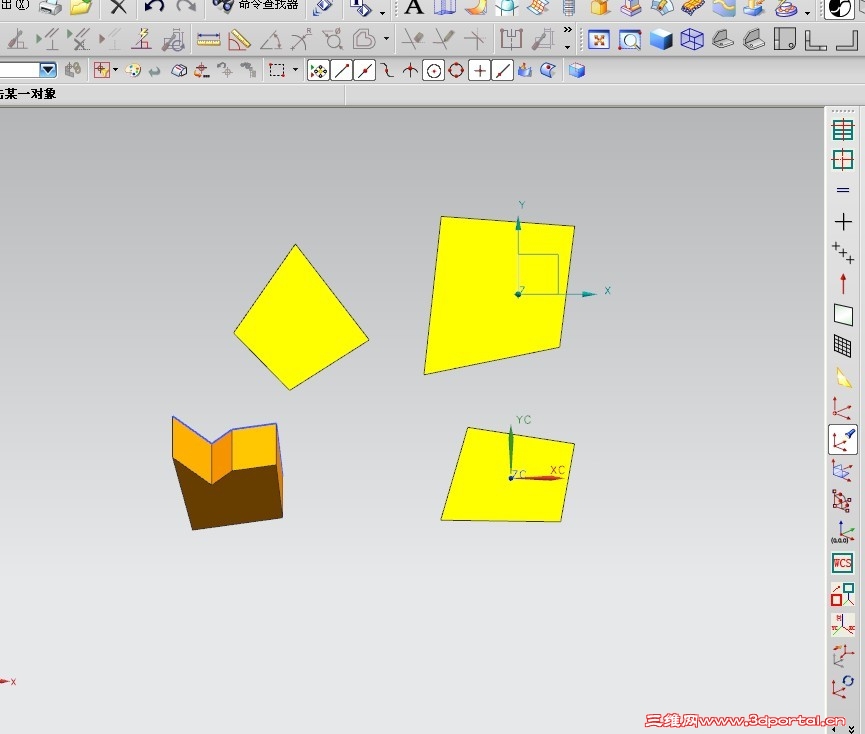Click WCS origin (0,0,0) icon
Screen dimensions: 865x734
point(843,532)
